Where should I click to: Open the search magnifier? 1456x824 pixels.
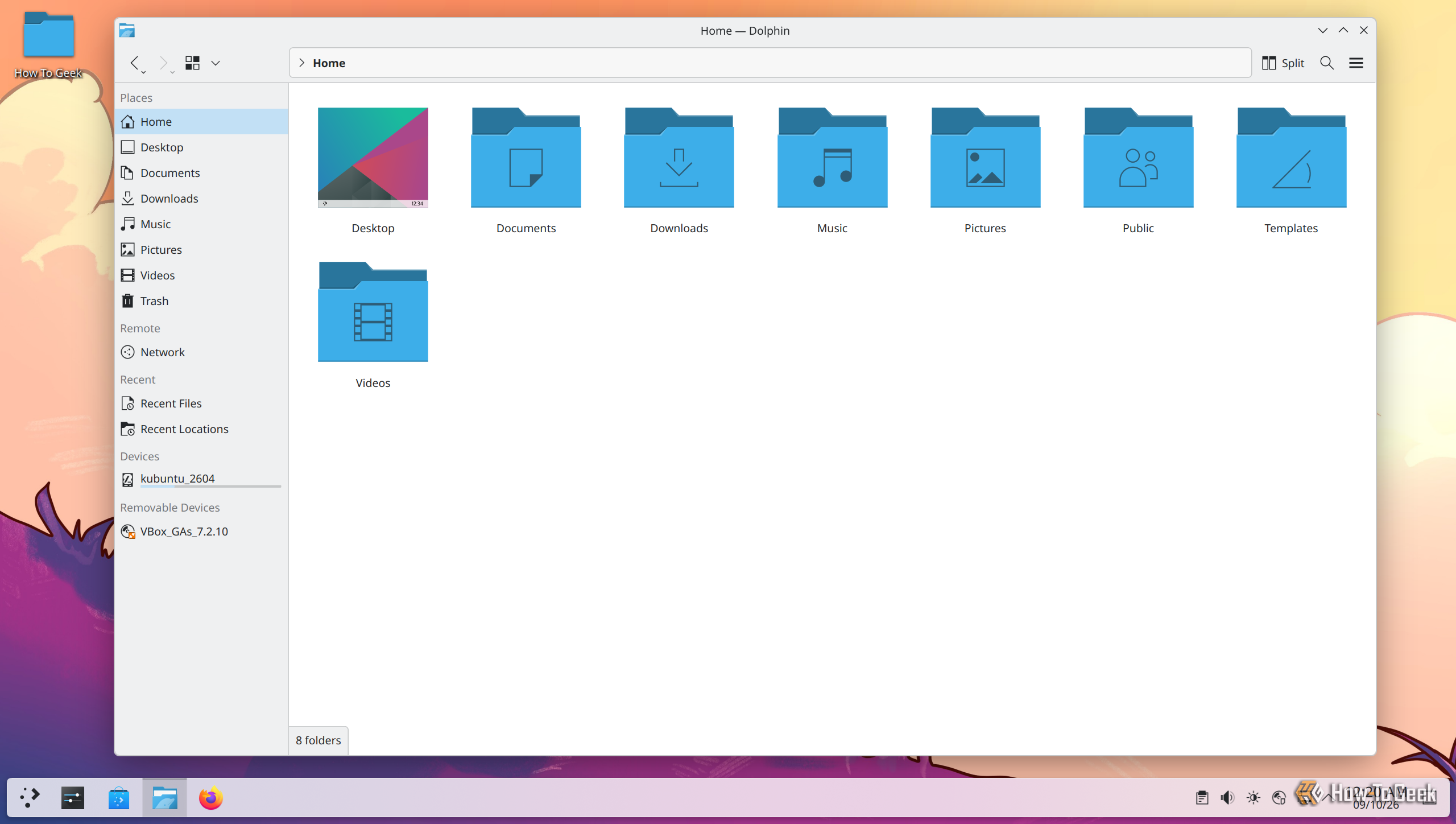[1327, 63]
